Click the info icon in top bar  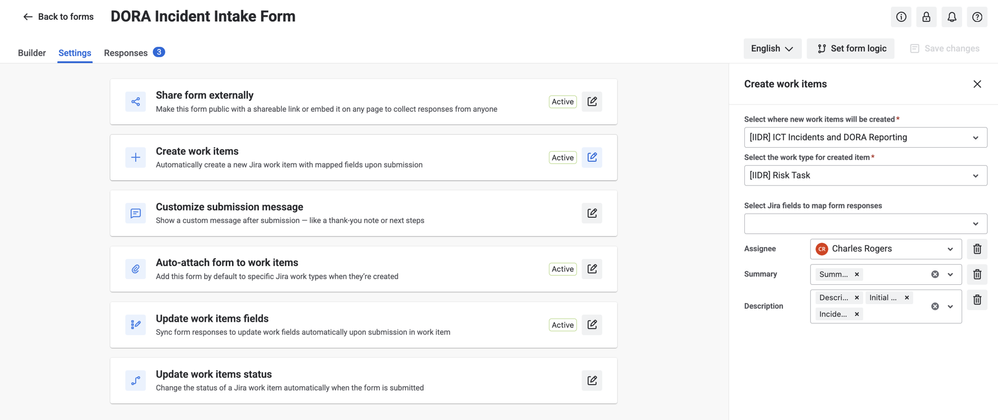pyautogui.click(x=901, y=17)
